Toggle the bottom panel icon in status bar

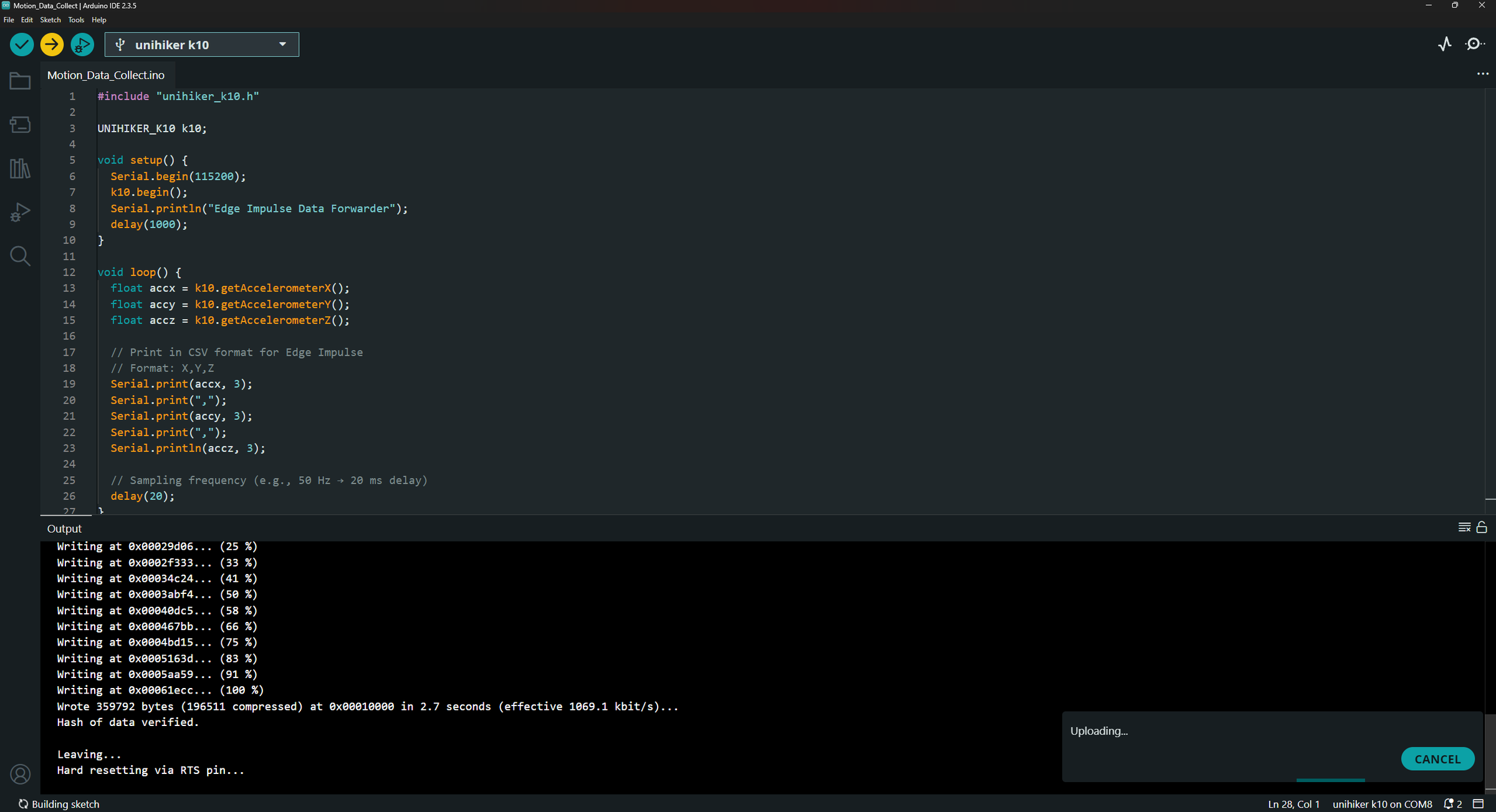(1478, 804)
